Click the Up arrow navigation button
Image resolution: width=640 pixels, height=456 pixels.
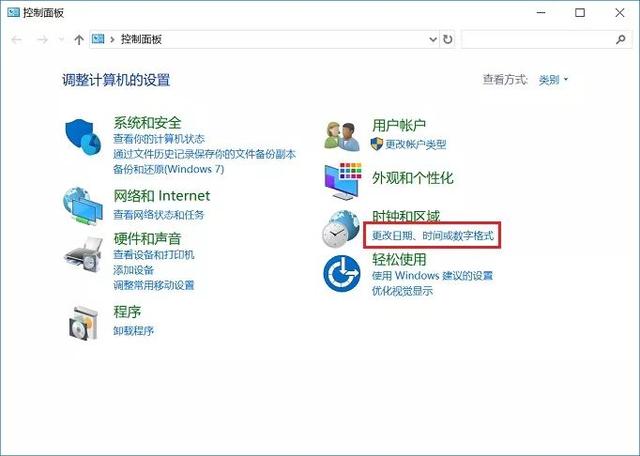click(x=79, y=40)
